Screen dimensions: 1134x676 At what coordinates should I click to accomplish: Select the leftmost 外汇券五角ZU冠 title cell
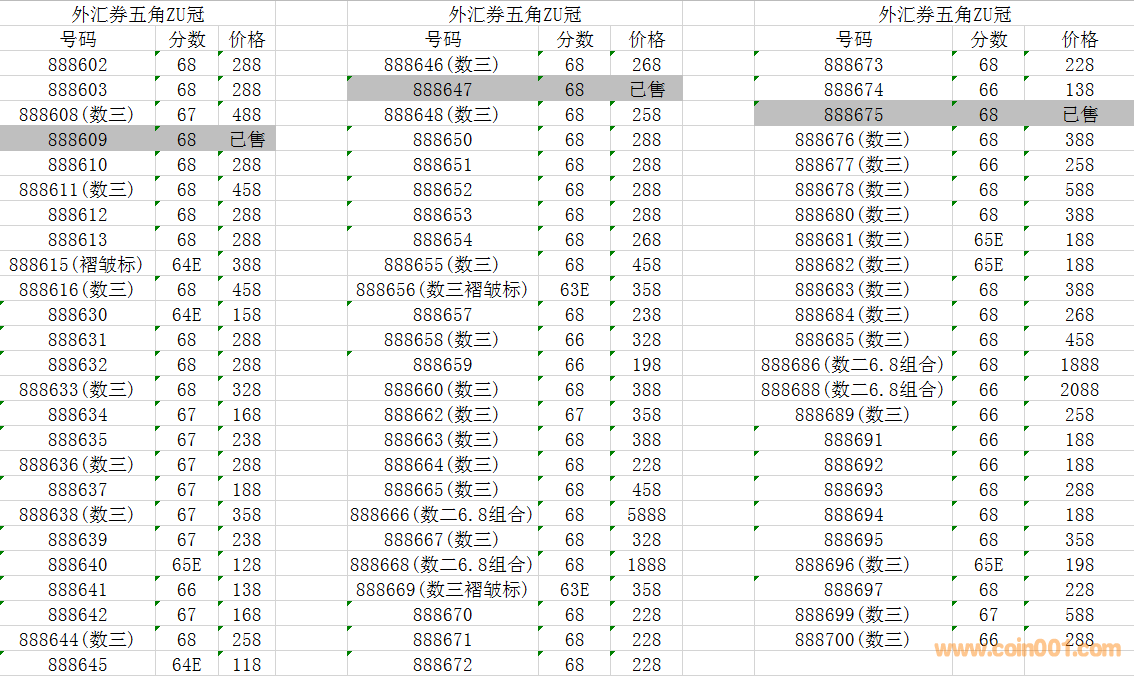137,14
